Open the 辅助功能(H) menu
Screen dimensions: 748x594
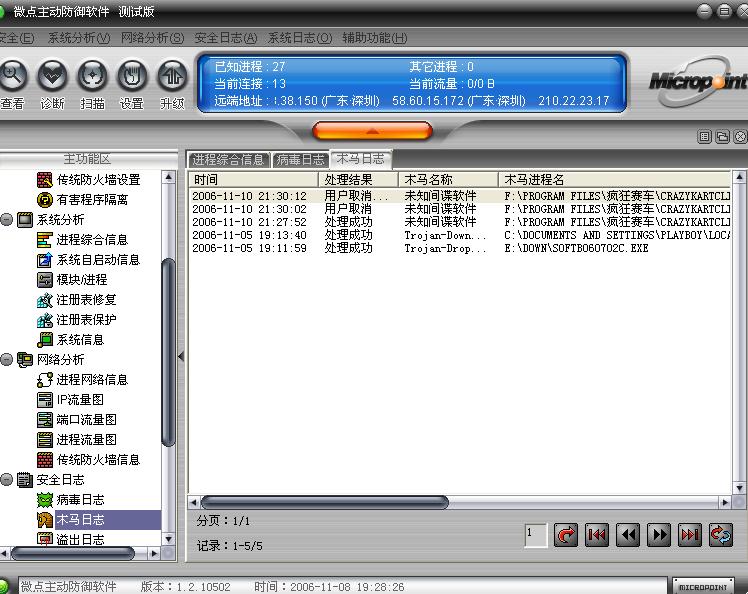pyautogui.click(x=374, y=38)
